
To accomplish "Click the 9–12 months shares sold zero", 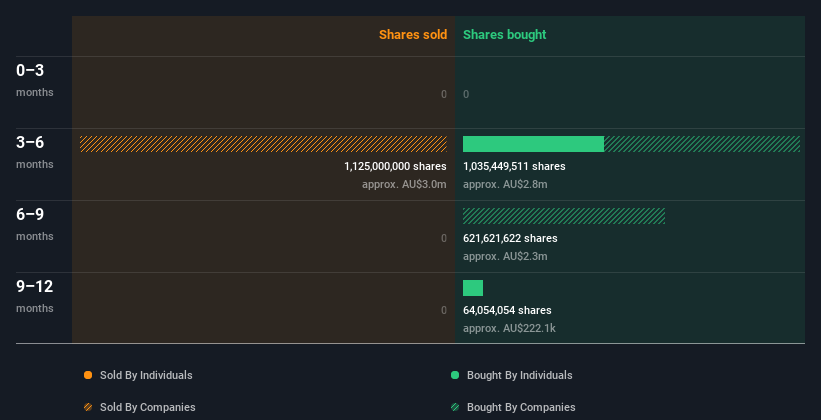I will click(444, 310).
